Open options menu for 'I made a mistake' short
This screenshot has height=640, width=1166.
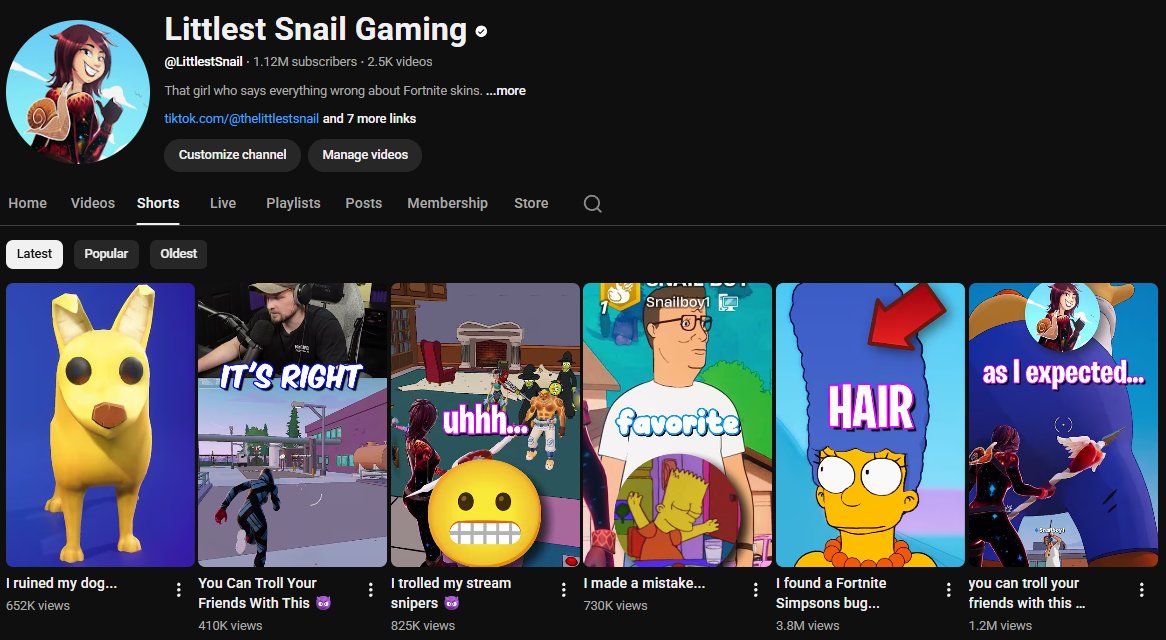(754, 590)
